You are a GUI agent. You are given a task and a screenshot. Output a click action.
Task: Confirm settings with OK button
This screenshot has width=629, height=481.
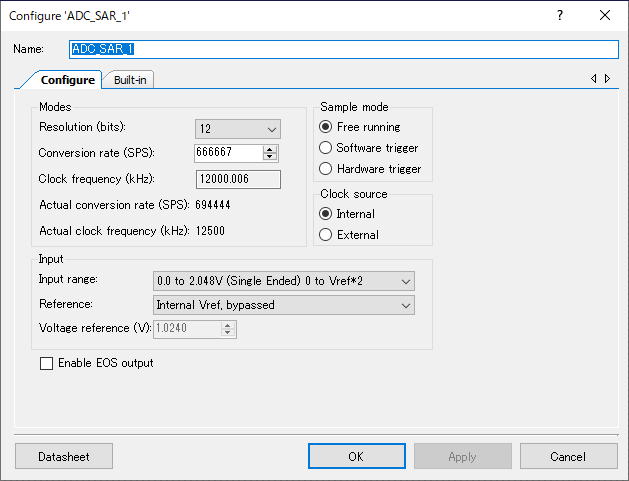357,456
